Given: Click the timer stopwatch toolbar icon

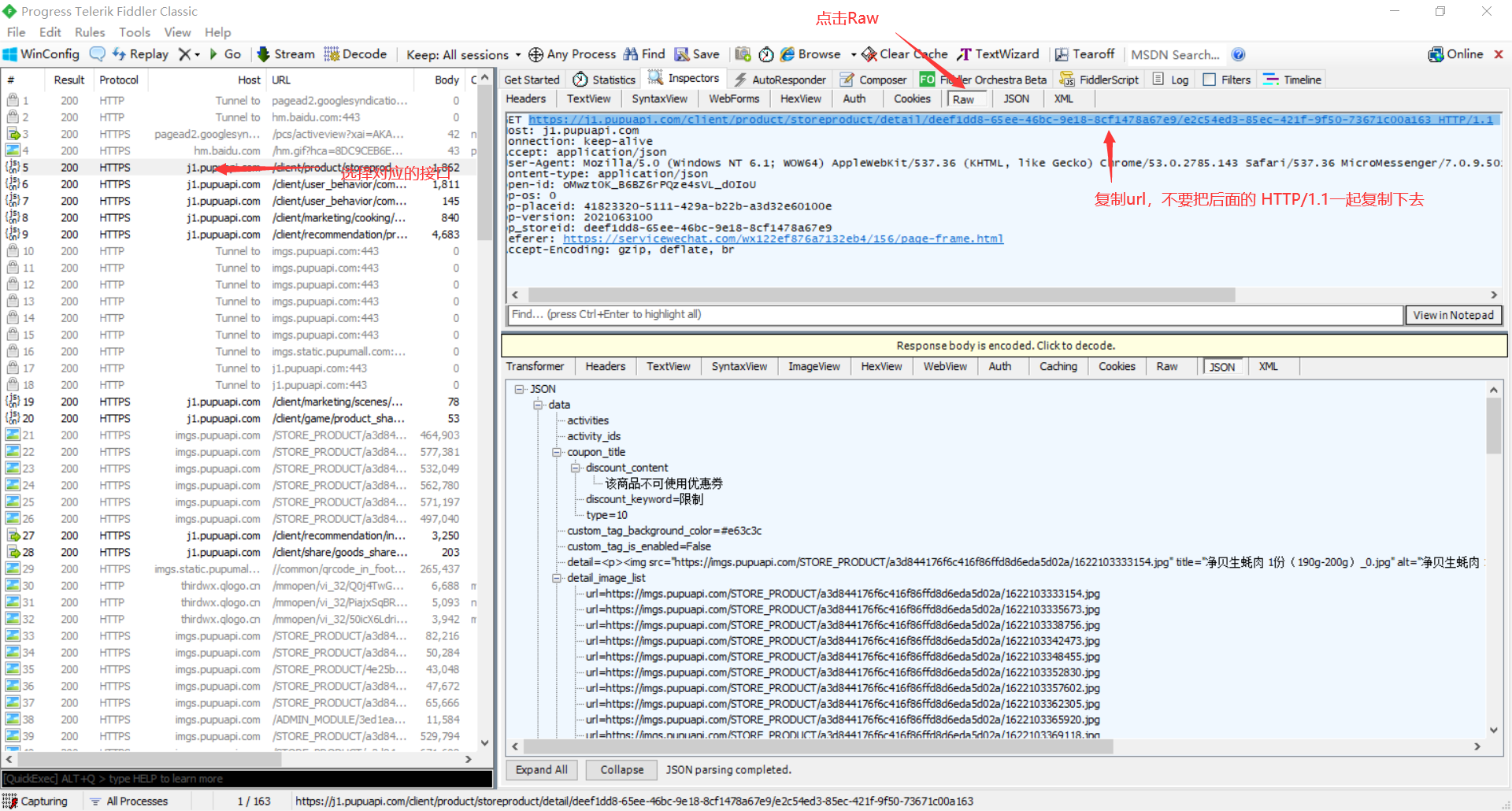Looking at the screenshot, I should coord(766,54).
